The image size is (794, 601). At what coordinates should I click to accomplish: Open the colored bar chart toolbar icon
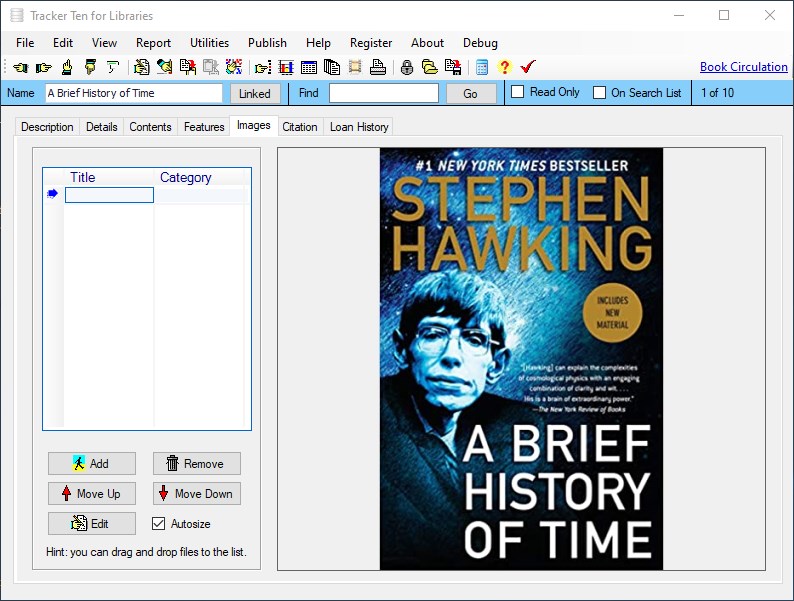[286, 67]
